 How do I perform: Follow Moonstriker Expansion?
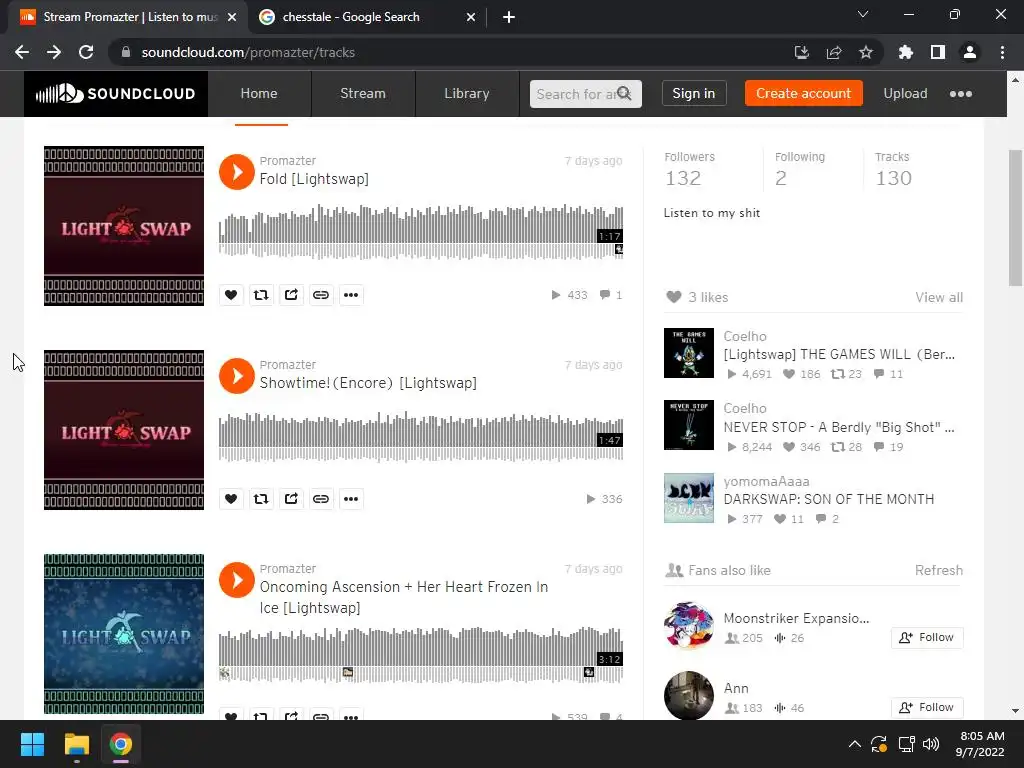pyautogui.click(x=927, y=637)
